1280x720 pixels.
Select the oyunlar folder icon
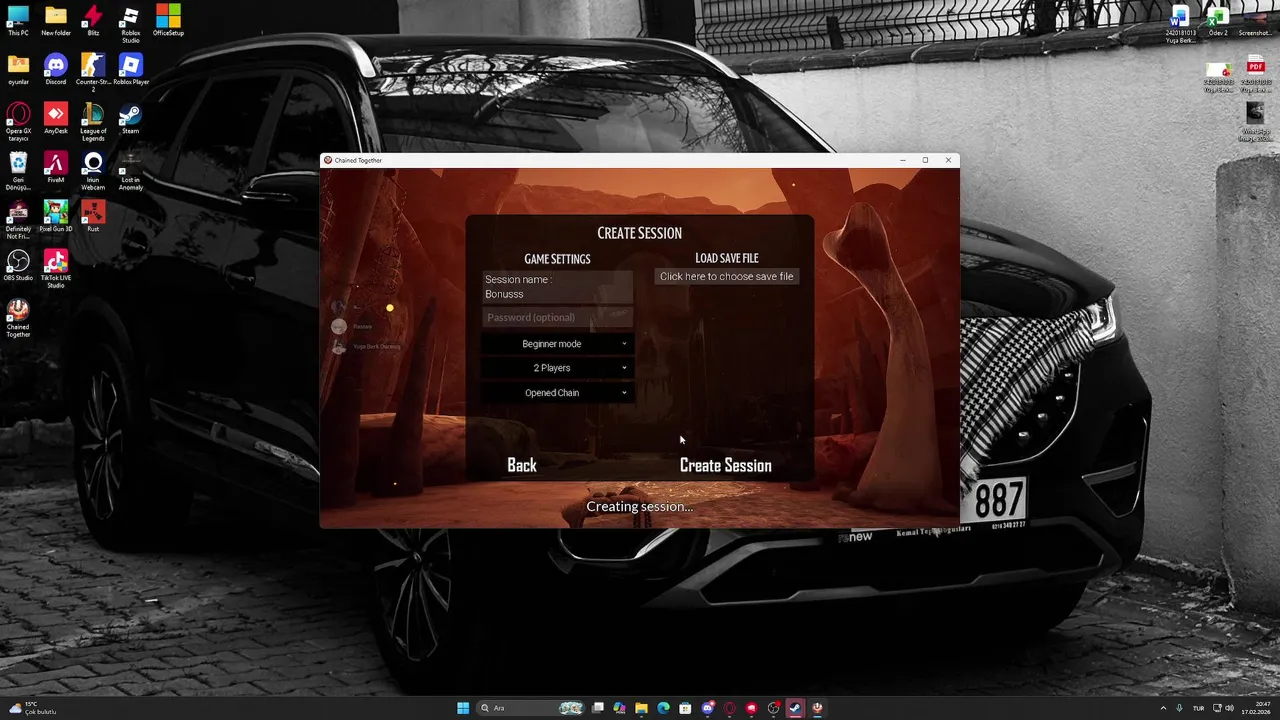pos(18,69)
